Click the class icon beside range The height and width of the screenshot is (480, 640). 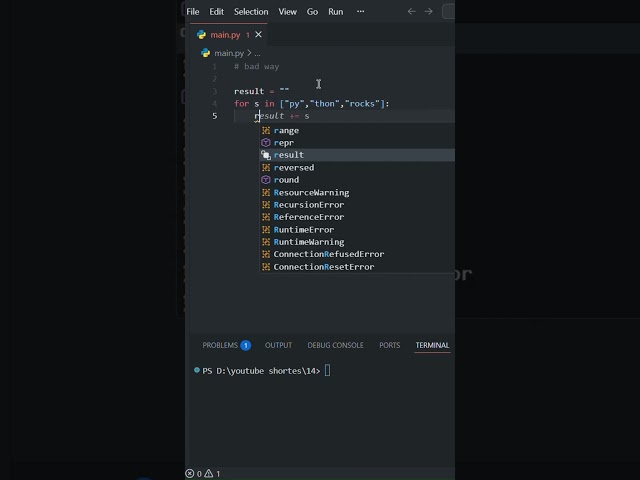pyautogui.click(x=266, y=131)
